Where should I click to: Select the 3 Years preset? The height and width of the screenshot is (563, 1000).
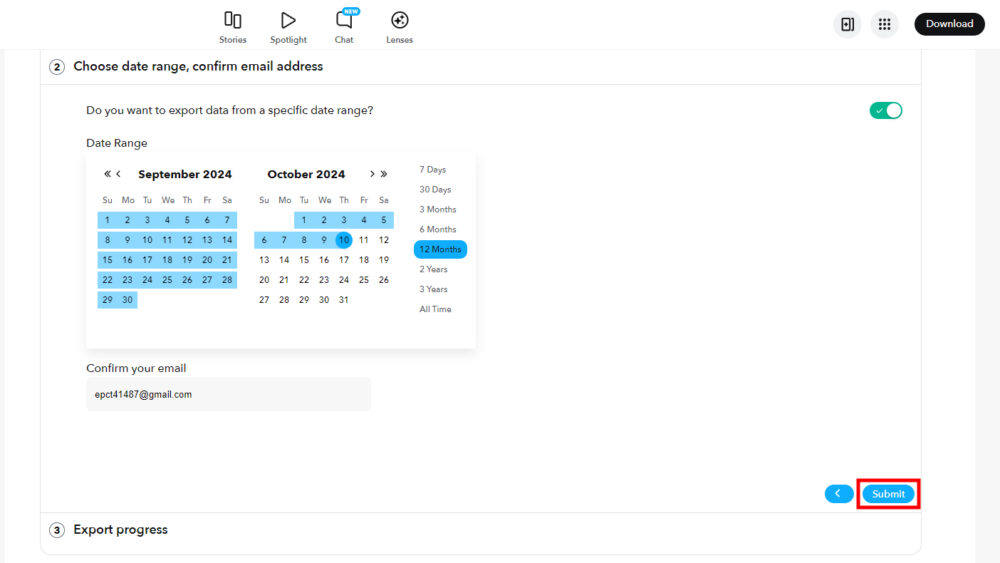click(x=433, y=289)
